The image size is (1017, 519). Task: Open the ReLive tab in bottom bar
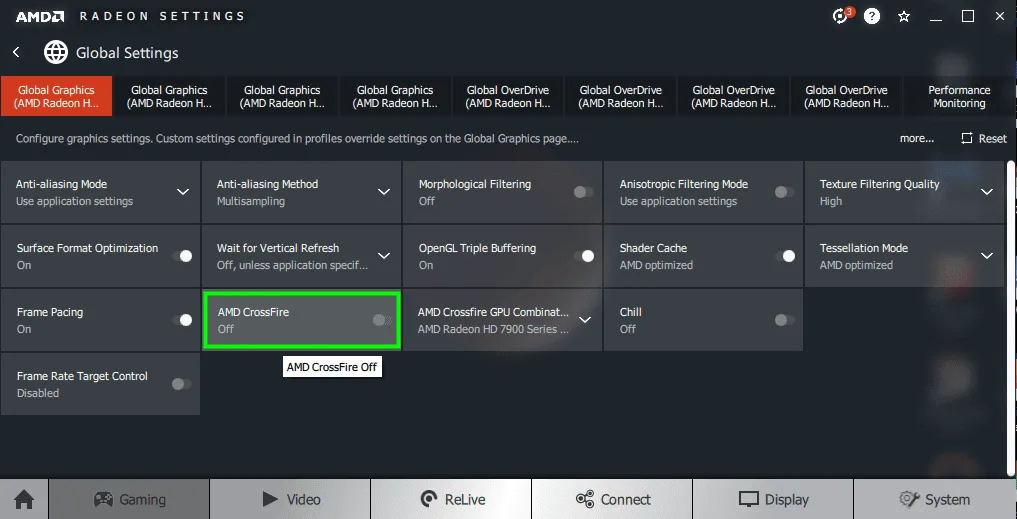pyautogui.click(x=451, y=500)
